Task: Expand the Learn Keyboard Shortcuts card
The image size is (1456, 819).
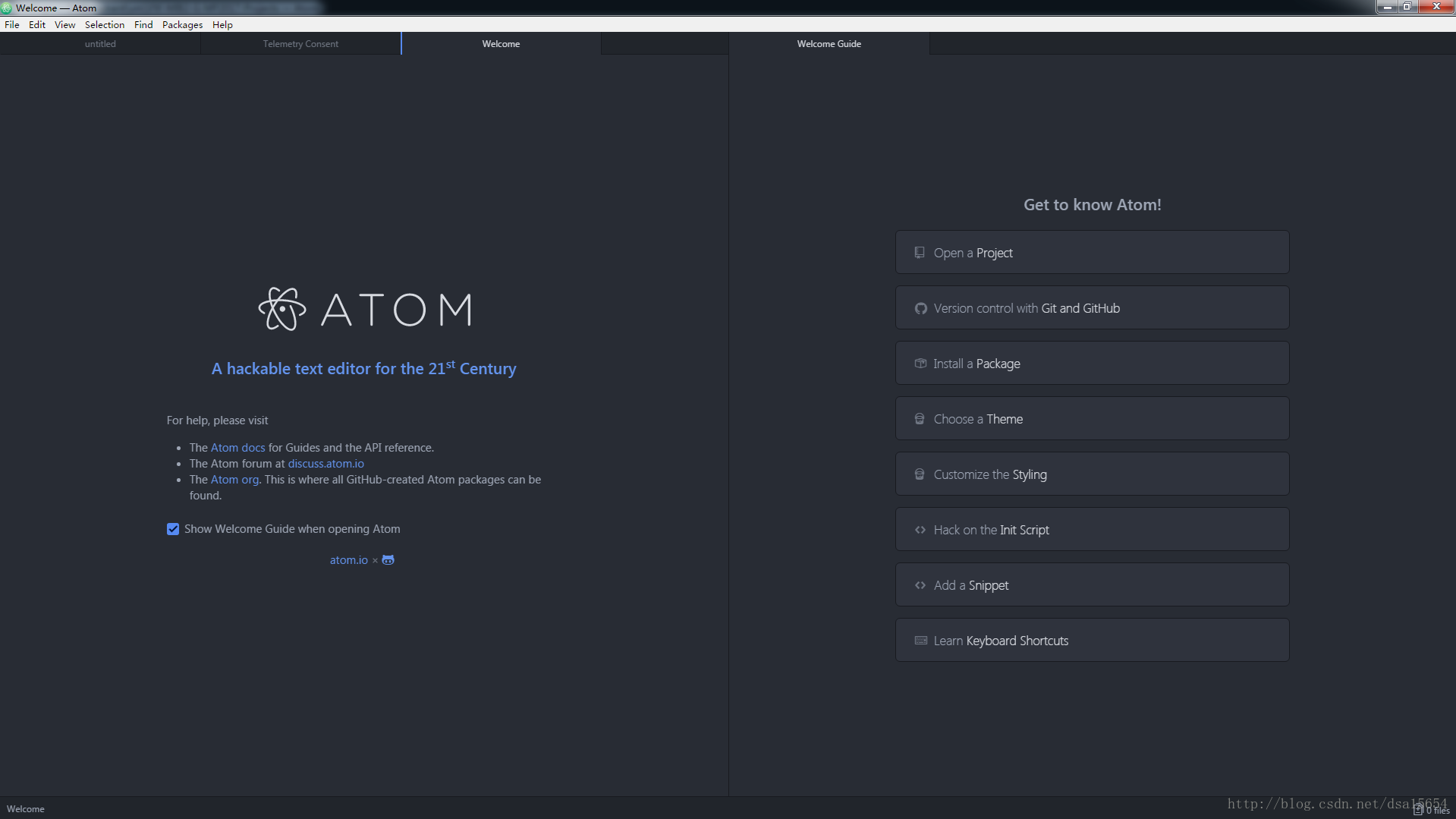Action: coord(1092,641)
